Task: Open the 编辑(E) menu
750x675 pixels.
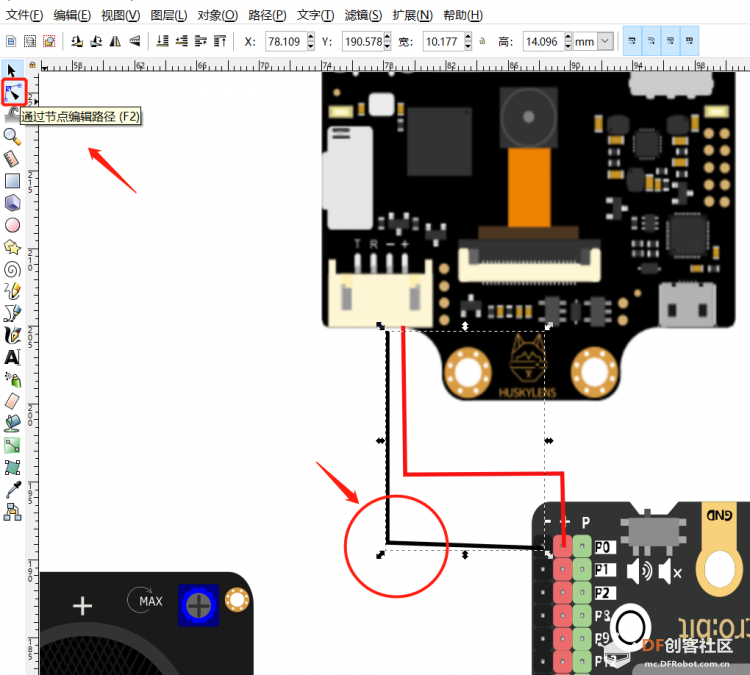Action: point(72,15)
